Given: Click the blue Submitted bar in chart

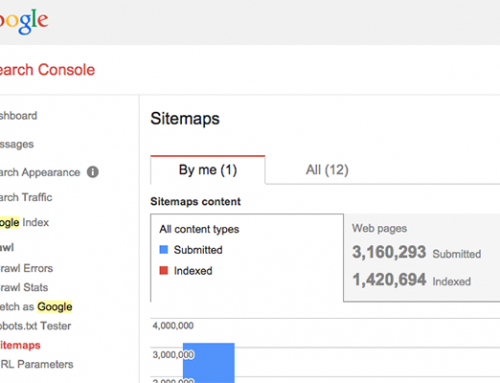Looking at the screenshot, I should click(x=209, y=363).
